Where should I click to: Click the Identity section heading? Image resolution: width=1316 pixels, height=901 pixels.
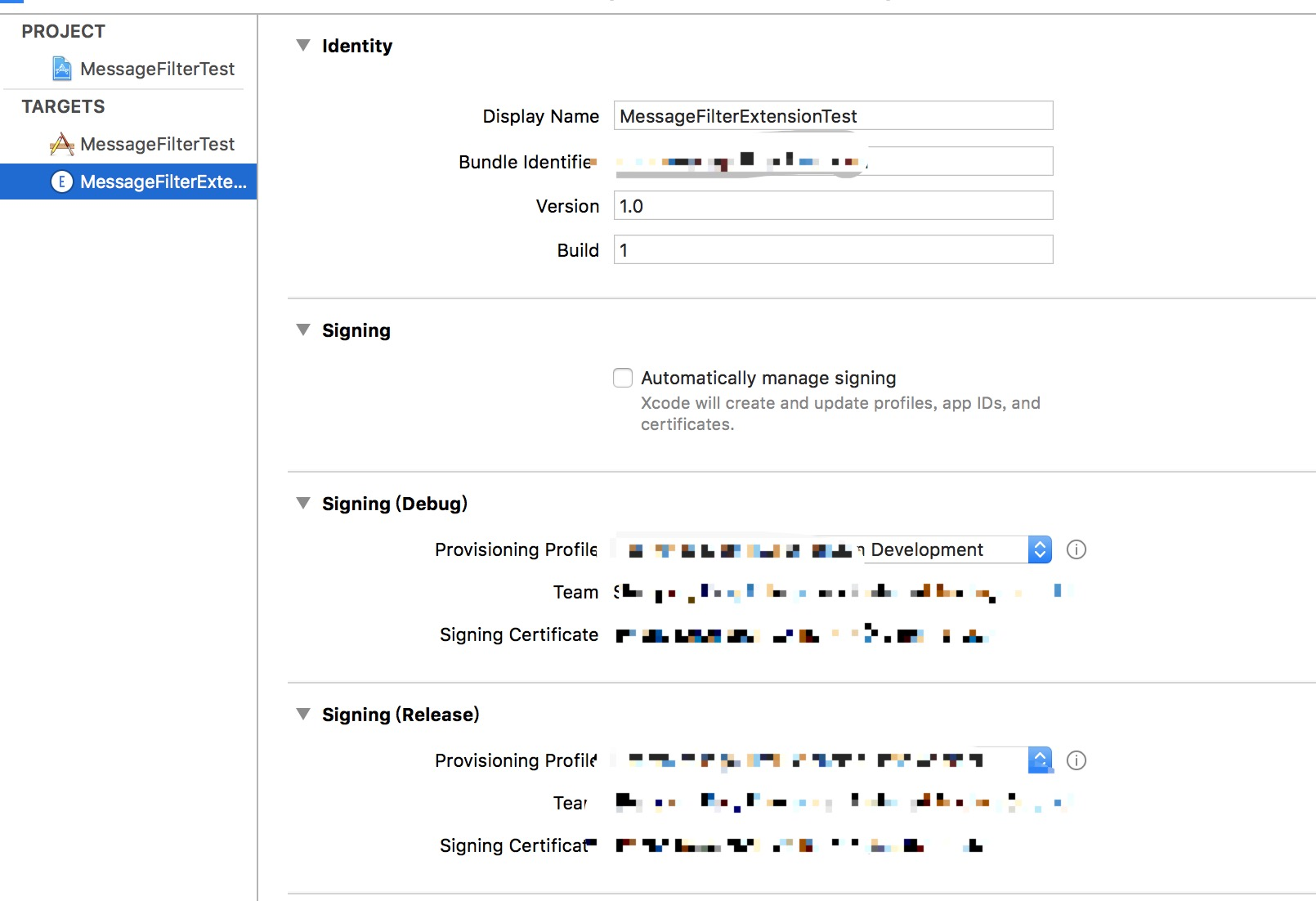pos(357,46)
